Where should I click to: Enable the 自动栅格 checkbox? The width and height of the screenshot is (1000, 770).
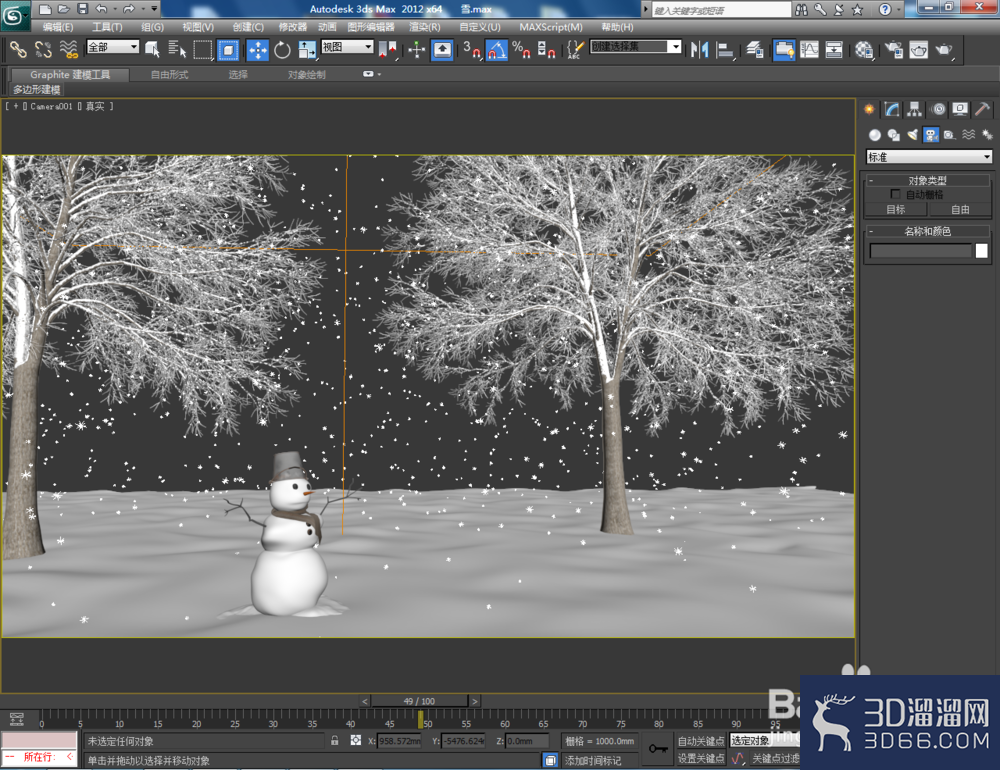pos(895,194)
